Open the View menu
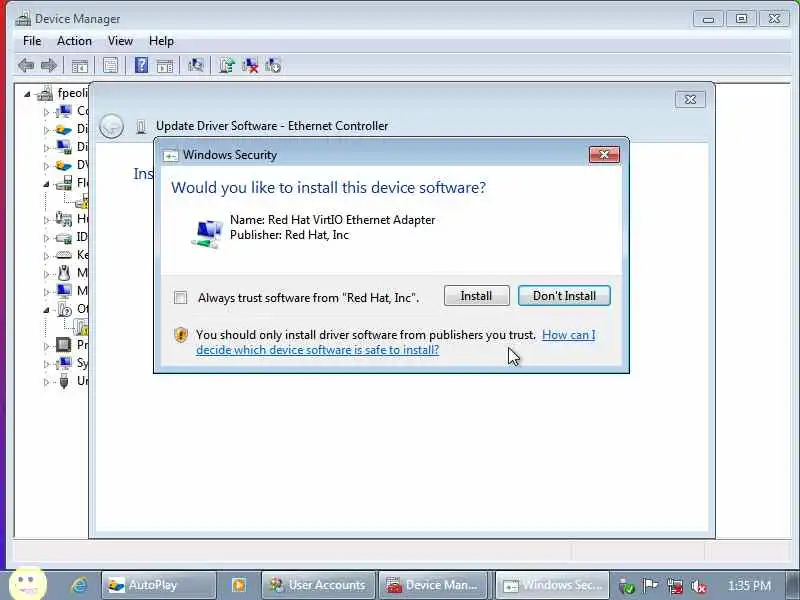This screenshot has width=800, height=600. [120, 41]
